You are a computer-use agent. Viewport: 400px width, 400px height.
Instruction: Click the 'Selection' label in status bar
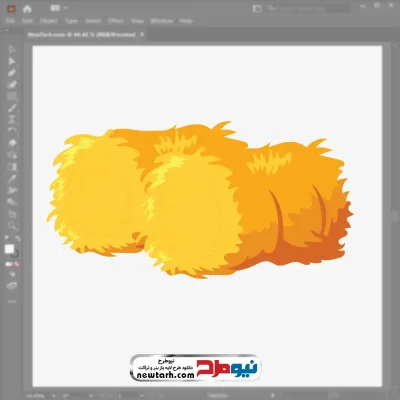point(218,396)
